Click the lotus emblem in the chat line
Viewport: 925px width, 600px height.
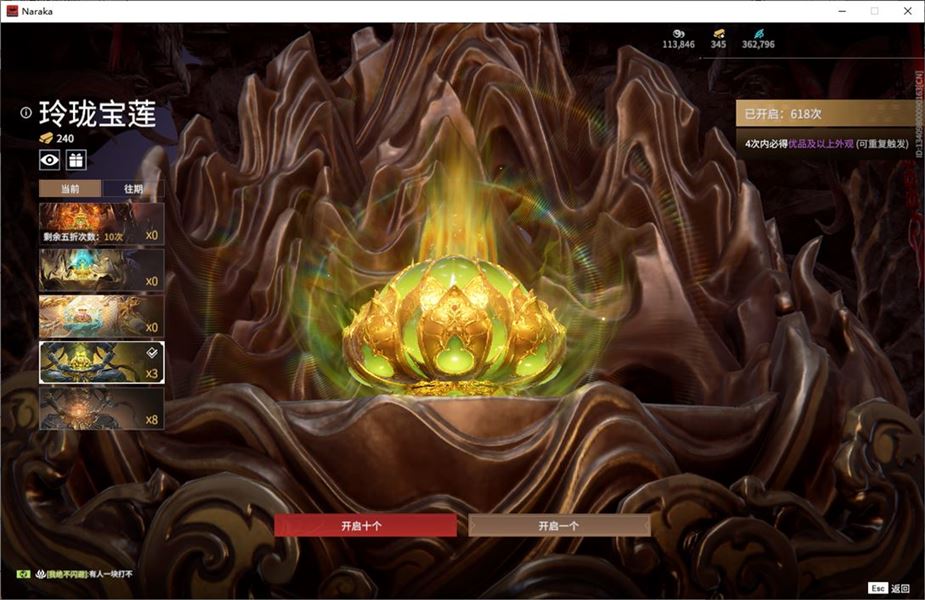pos(41,573)
